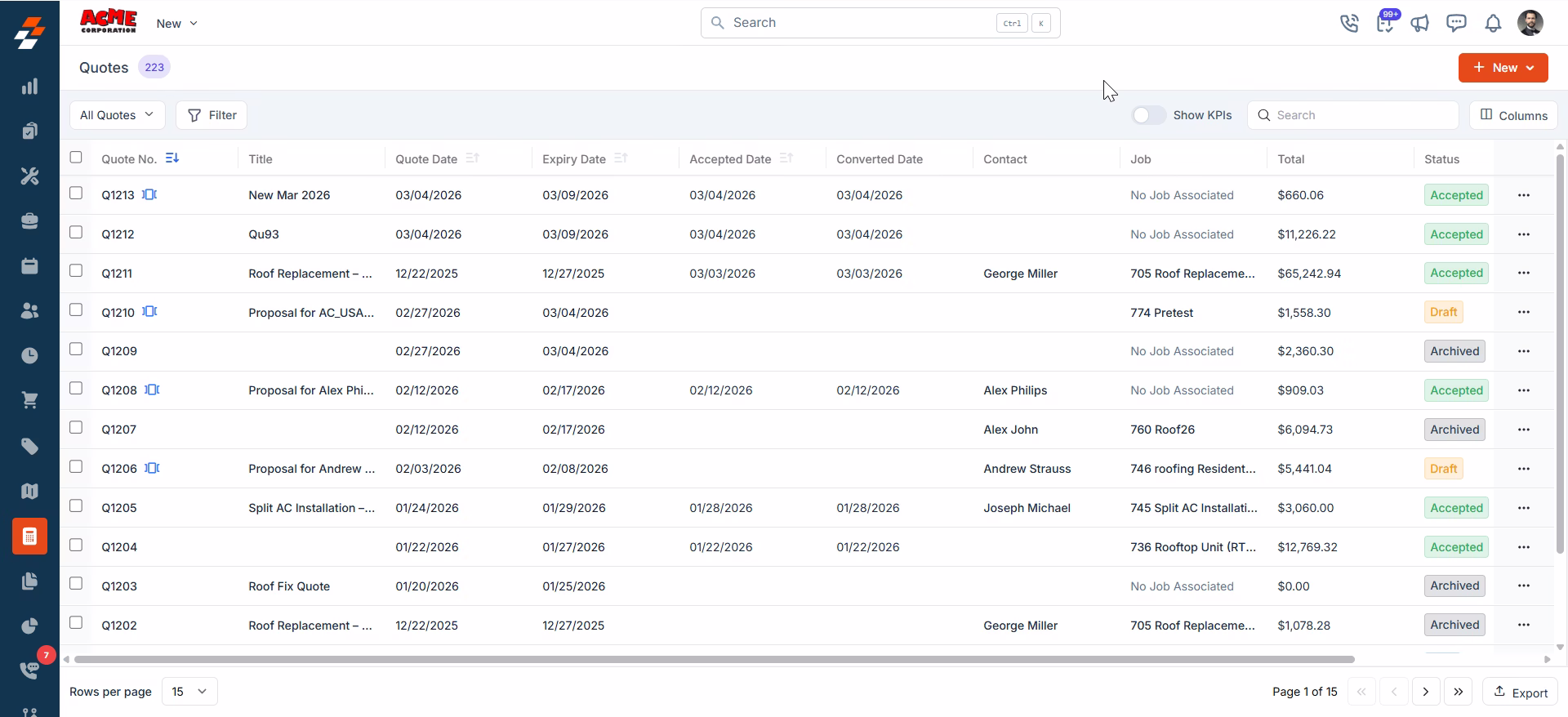
Task: Click the Job column header
Action: pyautogui.click(x=1140, y=159)
